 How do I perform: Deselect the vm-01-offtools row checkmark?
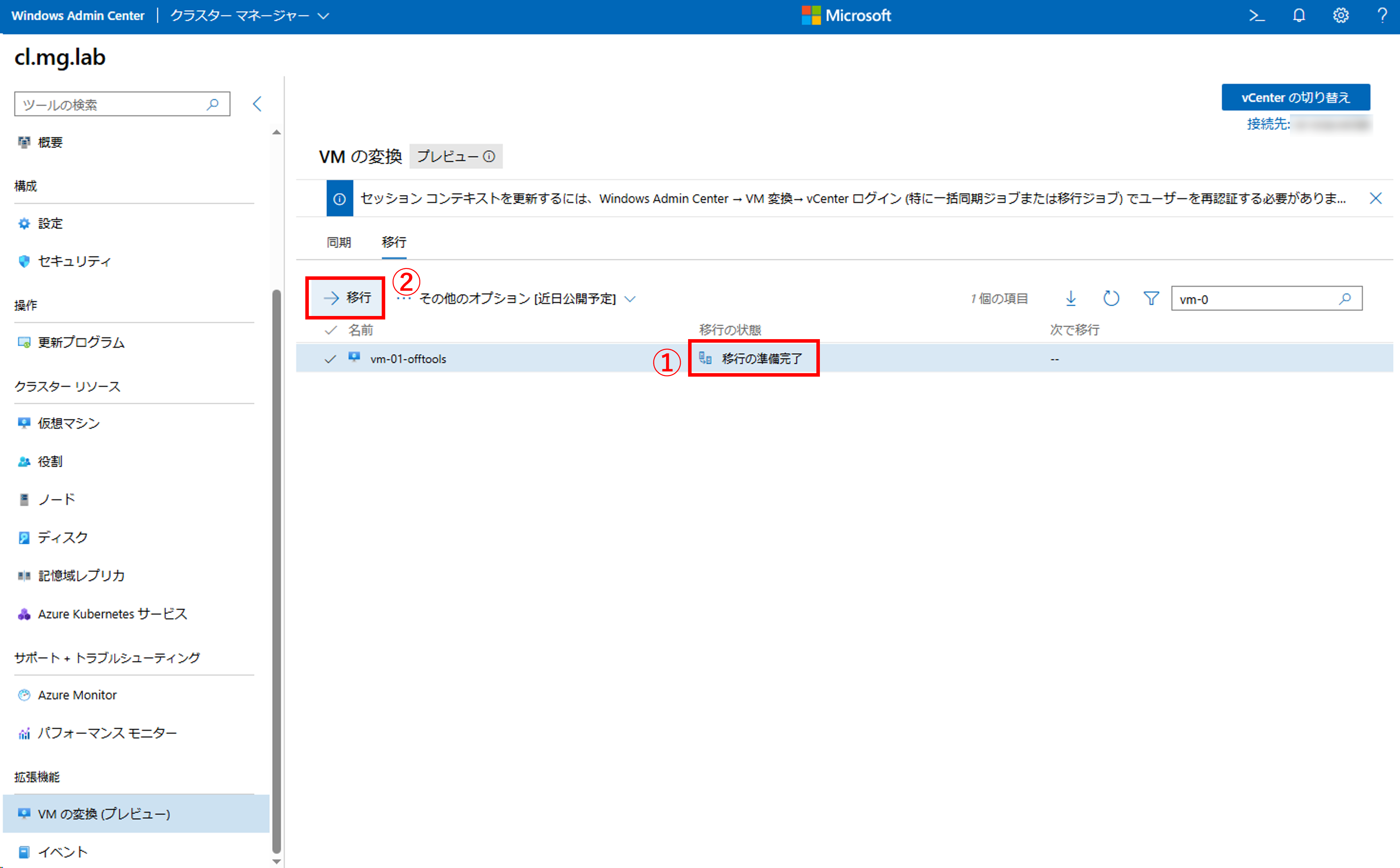(331, 359)
